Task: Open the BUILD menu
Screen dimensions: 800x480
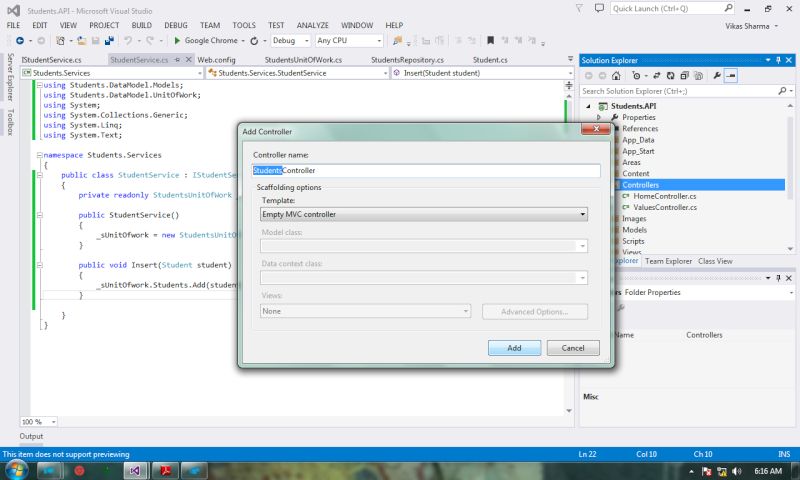Action: point(141,25)
